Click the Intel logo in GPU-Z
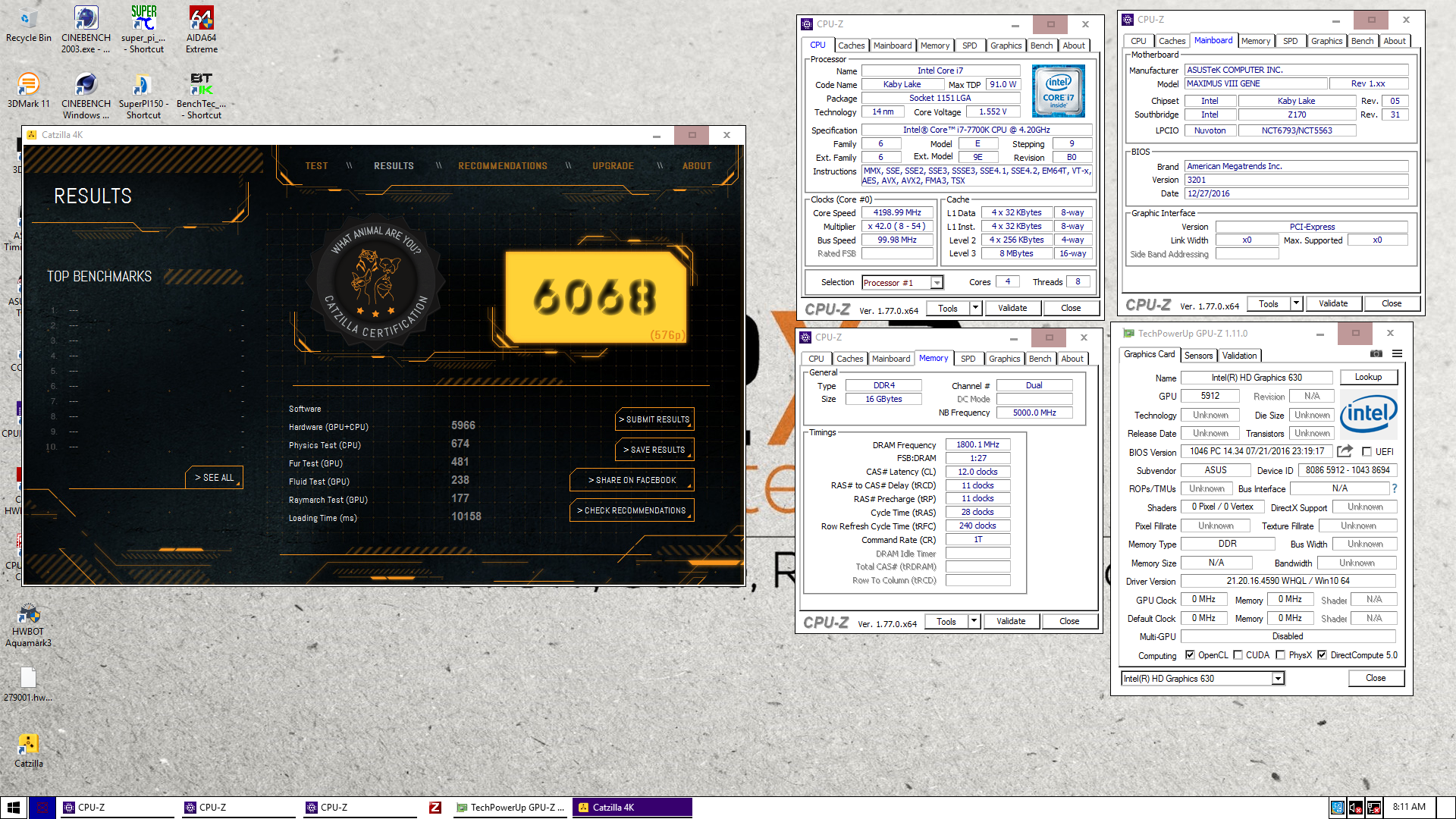This screenshot has width=1456, height=819. (1368, 413)
